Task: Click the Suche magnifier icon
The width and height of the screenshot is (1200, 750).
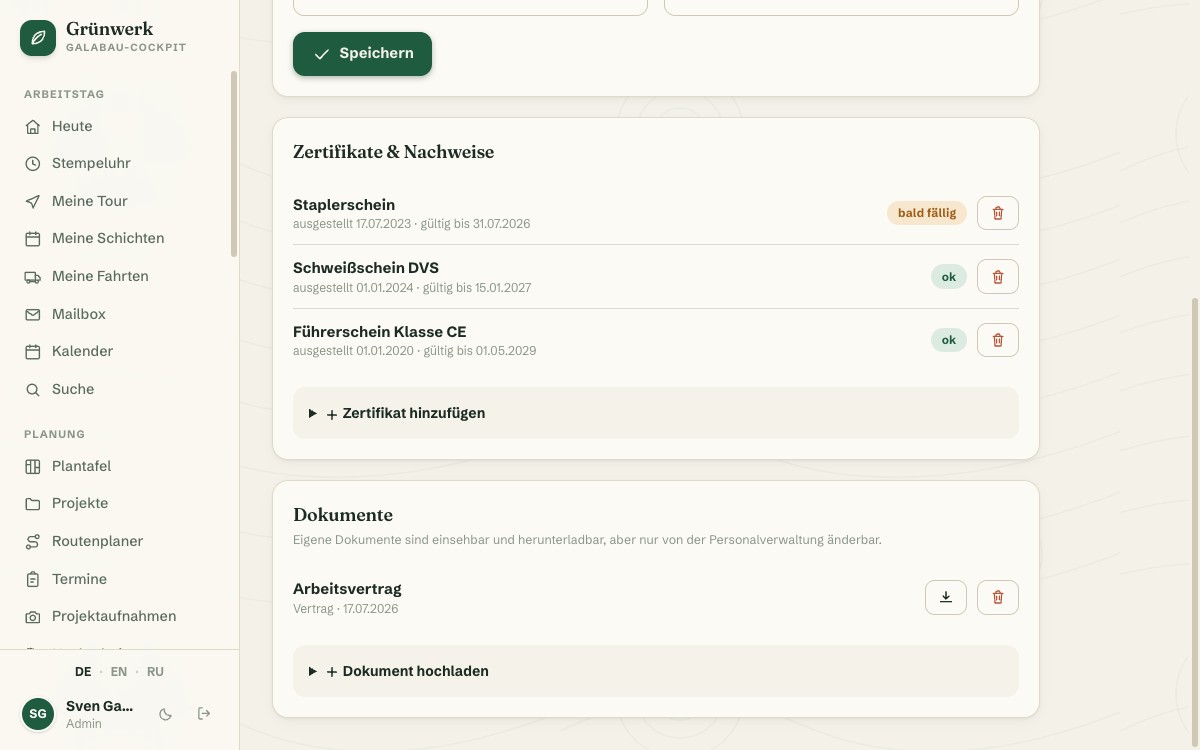Action: coord(33,389)
